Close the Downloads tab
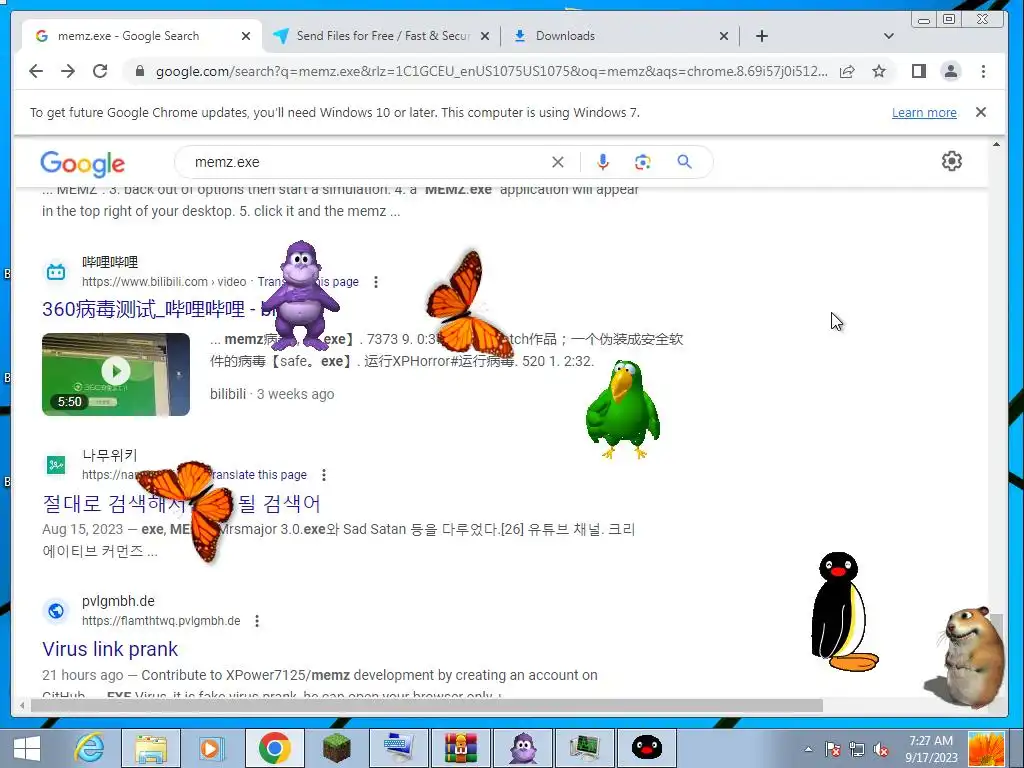 [x=724, y=36]
